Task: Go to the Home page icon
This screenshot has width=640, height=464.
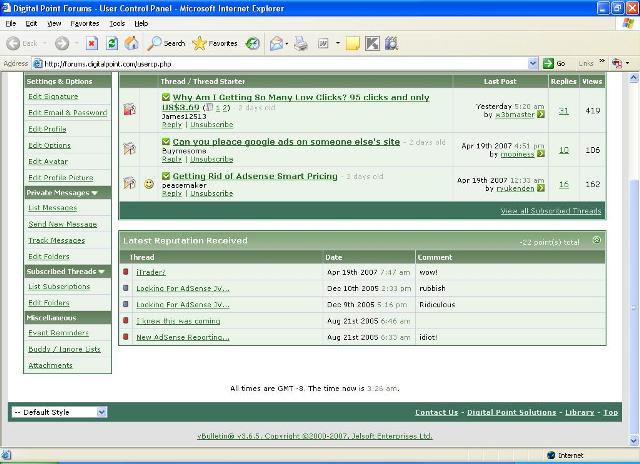Action: [131, 43]
